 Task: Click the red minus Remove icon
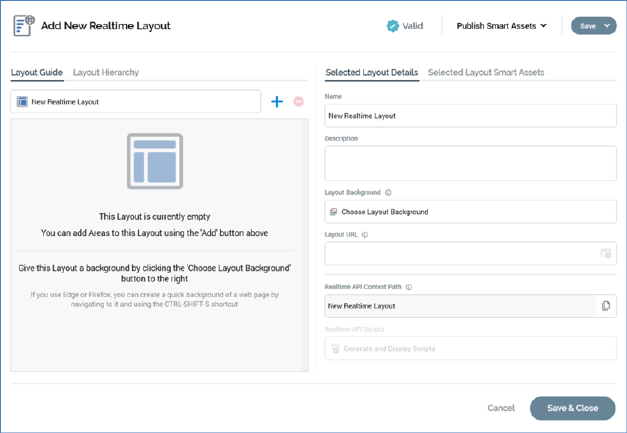298,102
